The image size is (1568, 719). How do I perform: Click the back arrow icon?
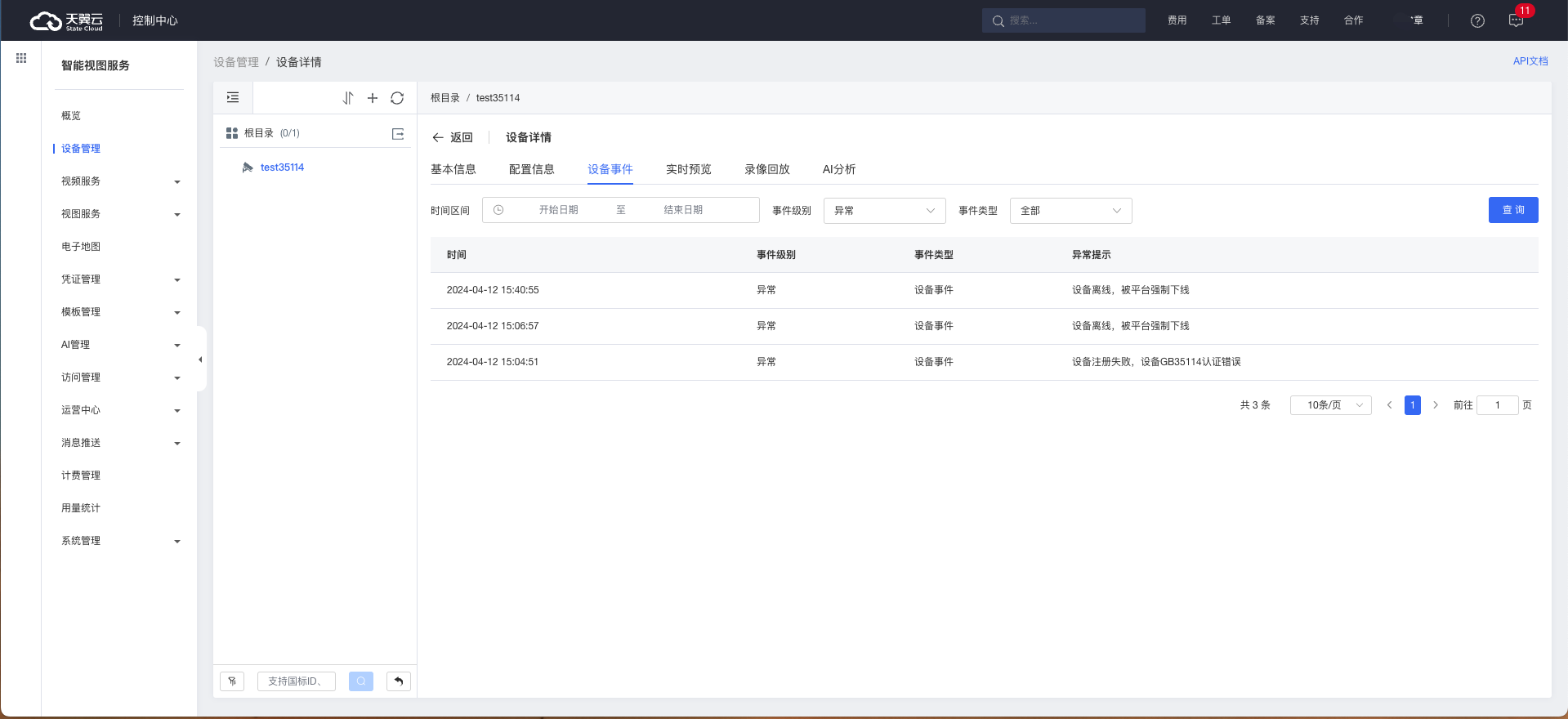[x=438, y=137]
